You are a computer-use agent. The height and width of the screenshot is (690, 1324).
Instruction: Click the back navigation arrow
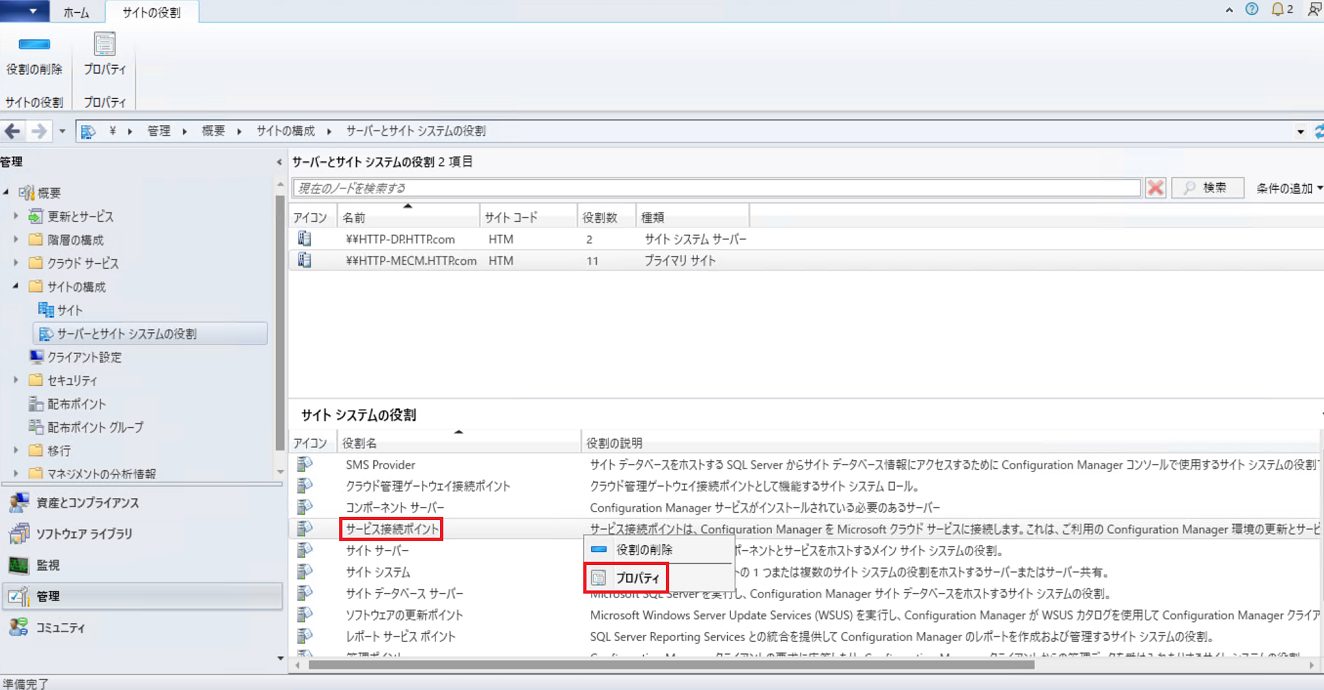click(x=13, y=131)
